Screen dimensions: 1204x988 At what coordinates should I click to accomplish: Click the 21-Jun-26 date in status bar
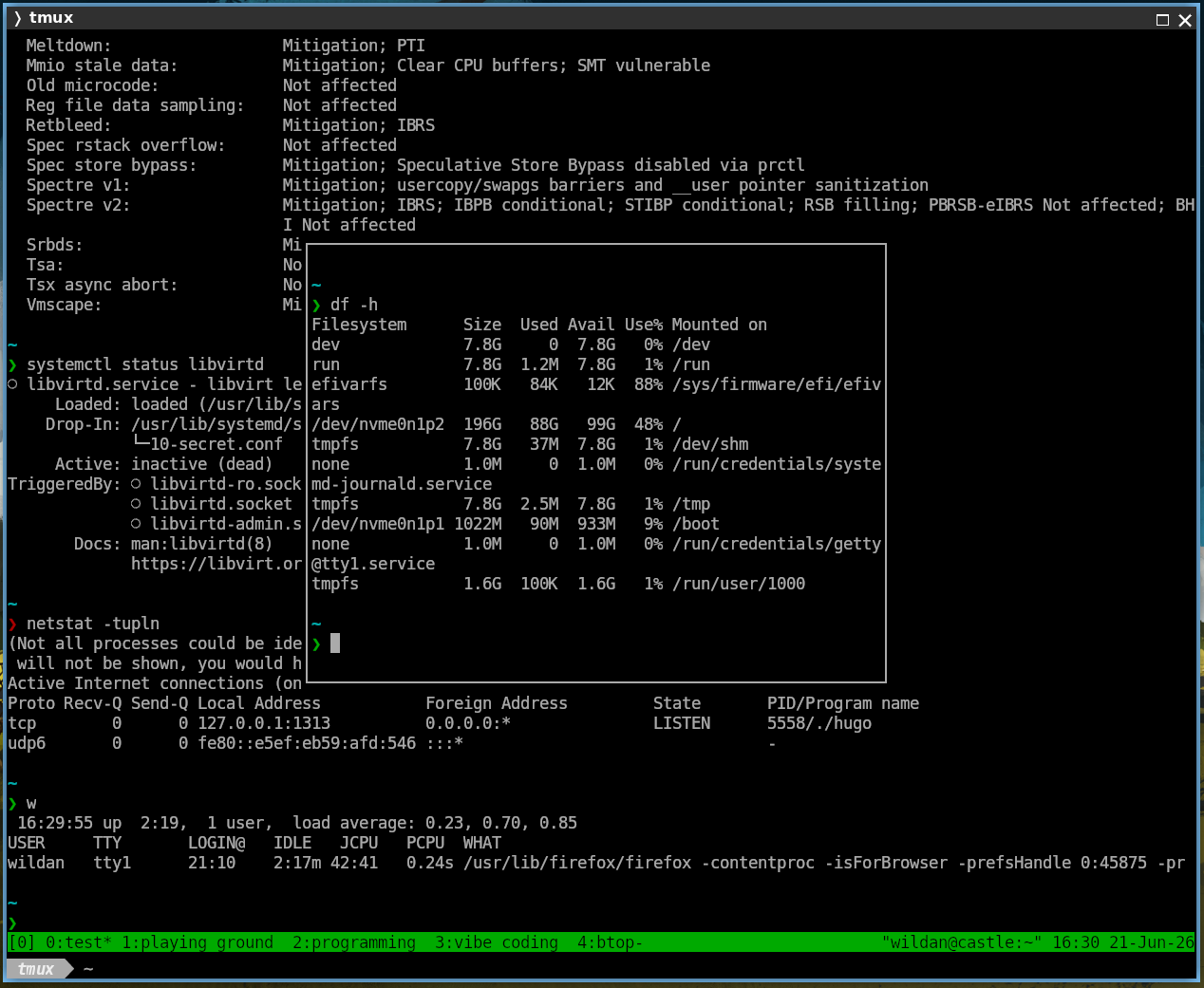pyautogui.click(x=1152, y=942)
